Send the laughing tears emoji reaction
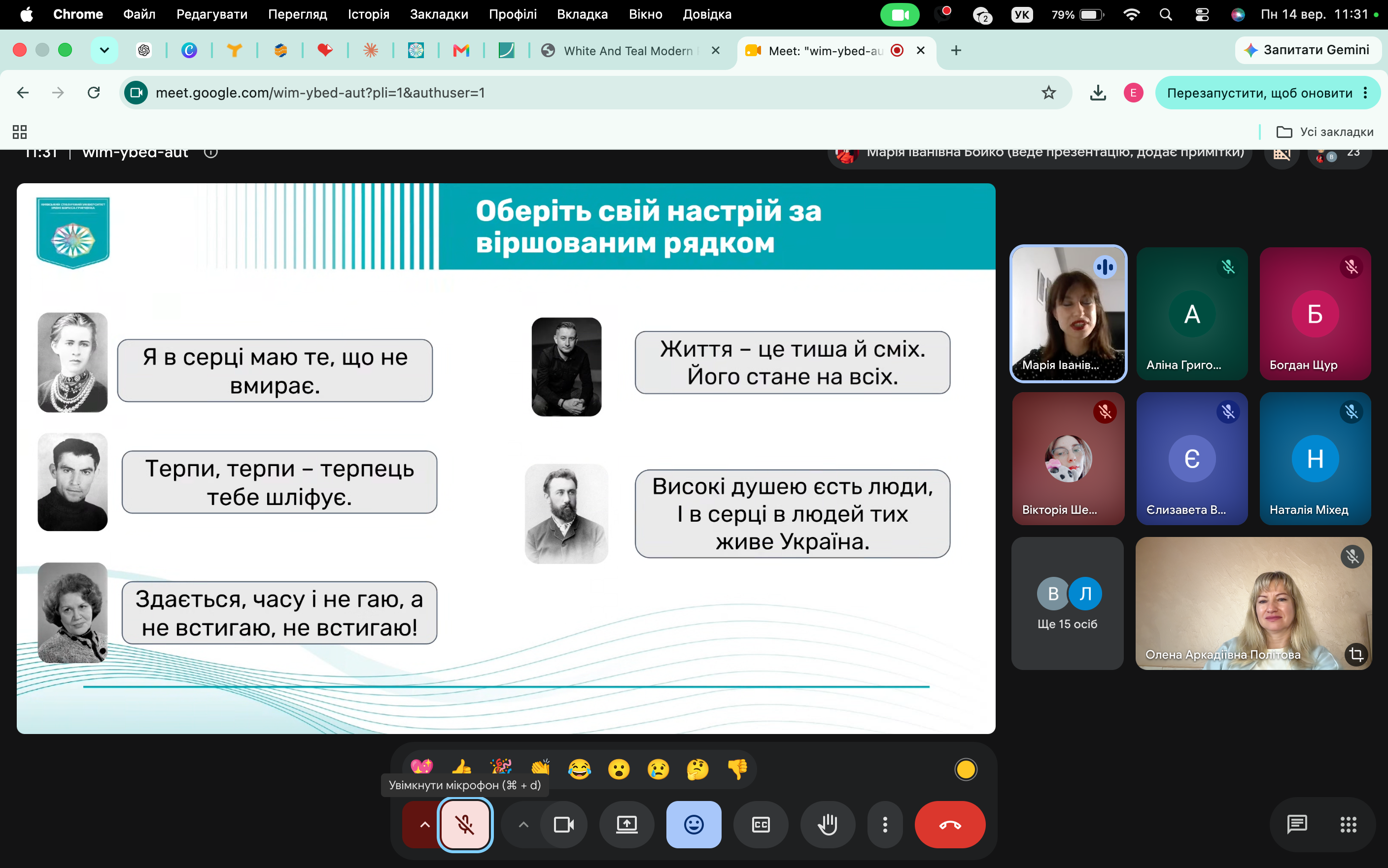This screenshot has height=868, width=1388. tap(580, 769)
